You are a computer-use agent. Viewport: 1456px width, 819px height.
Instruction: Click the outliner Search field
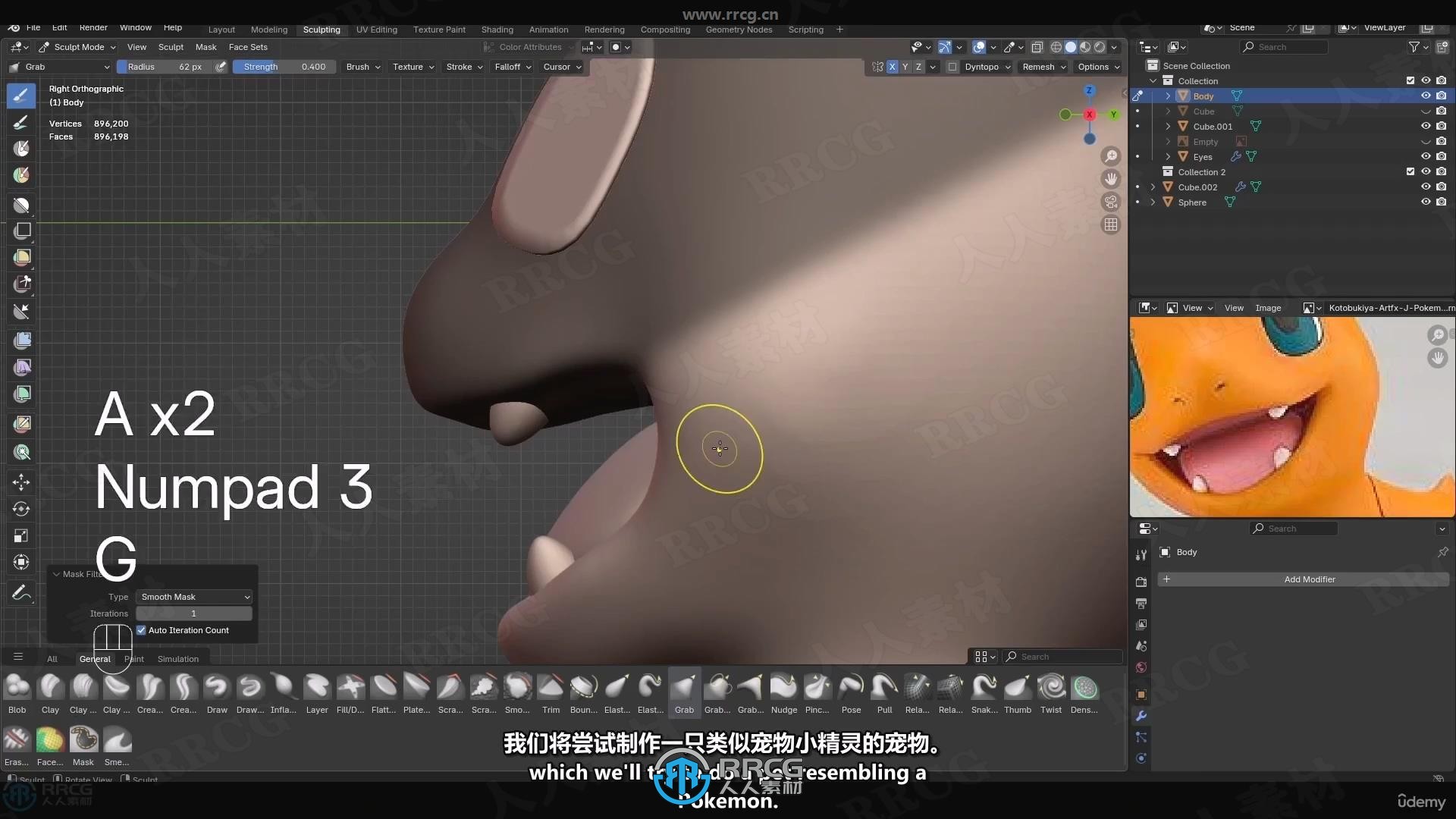click(1284, 47)
